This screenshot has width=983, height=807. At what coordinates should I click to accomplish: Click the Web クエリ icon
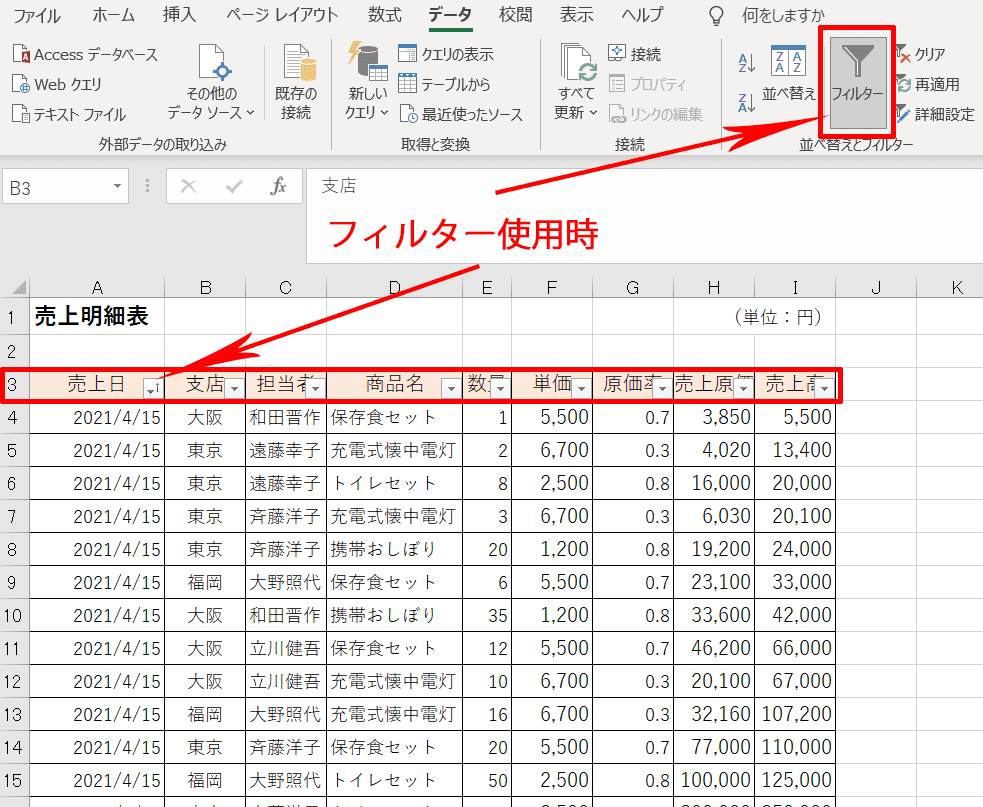click(x=22, y=84)
